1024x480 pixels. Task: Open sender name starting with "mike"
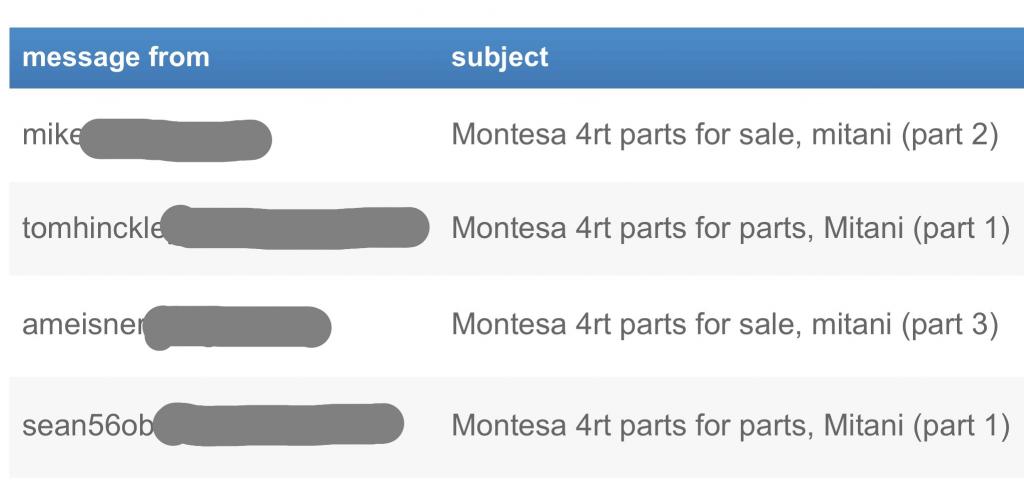tap(50, 135)
